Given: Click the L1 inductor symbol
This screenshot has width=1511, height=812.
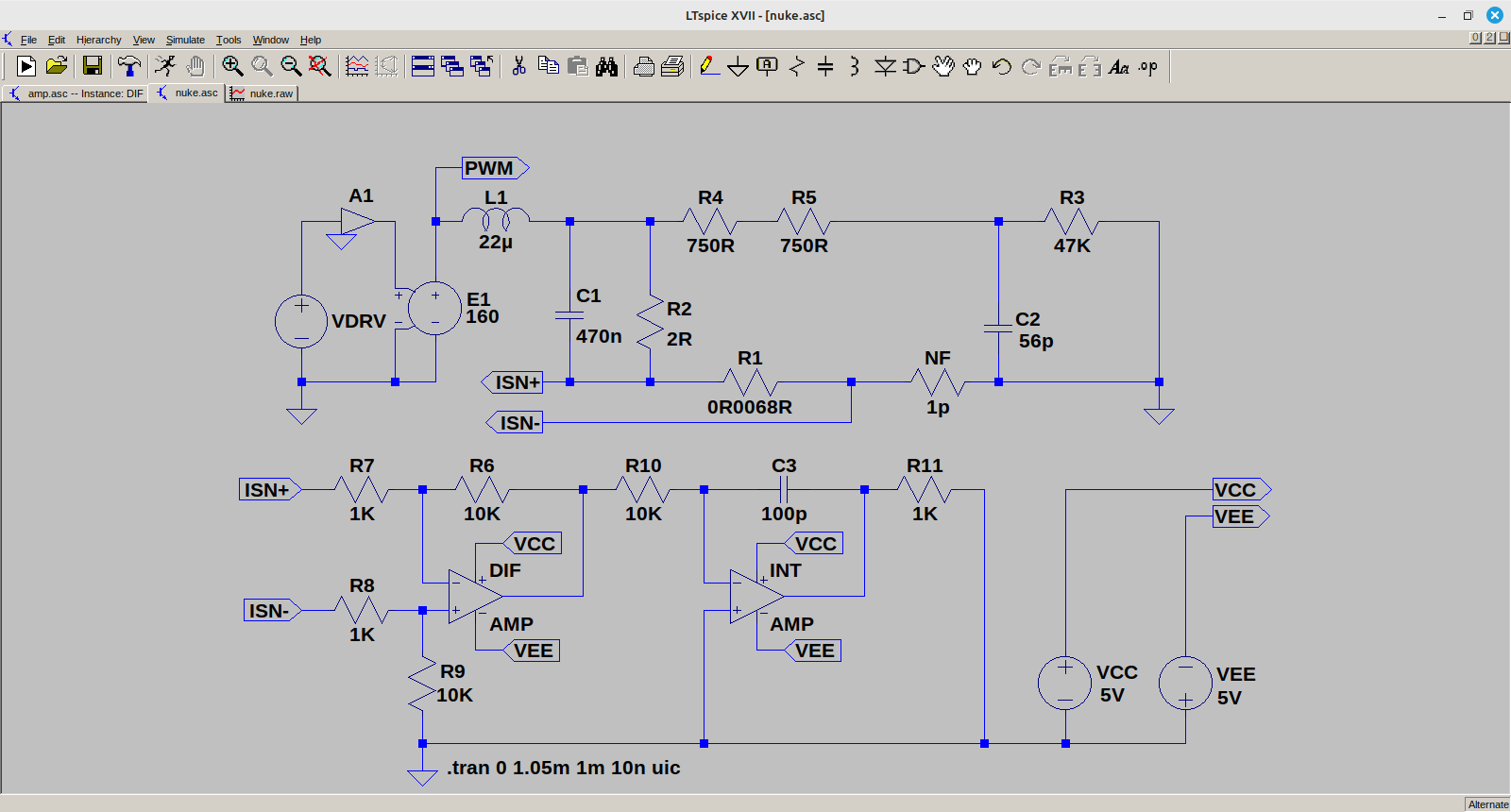Looking at the screenshot, I should click(x=496, y=220).
